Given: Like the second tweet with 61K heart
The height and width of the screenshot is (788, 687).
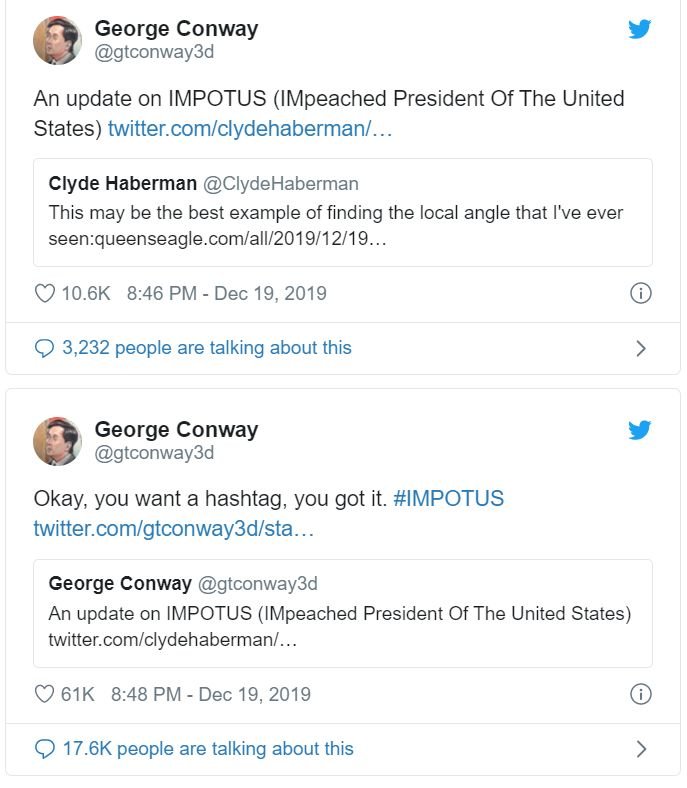Looking at the screenshot, I should coord(44,694).
